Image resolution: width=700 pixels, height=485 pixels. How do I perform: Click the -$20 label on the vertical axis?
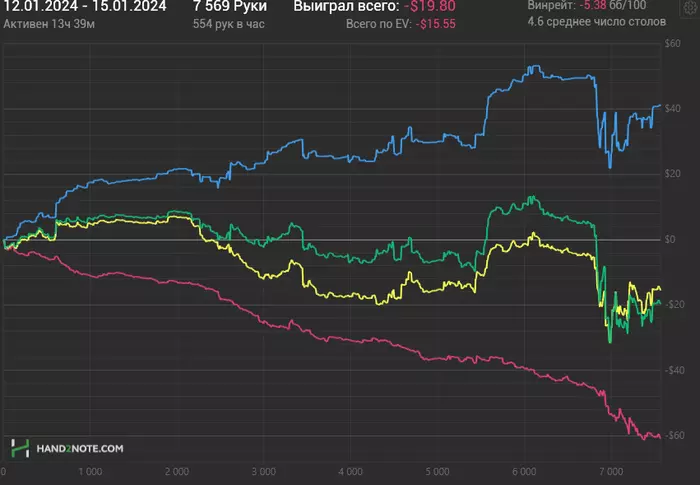tap(674, 305)
